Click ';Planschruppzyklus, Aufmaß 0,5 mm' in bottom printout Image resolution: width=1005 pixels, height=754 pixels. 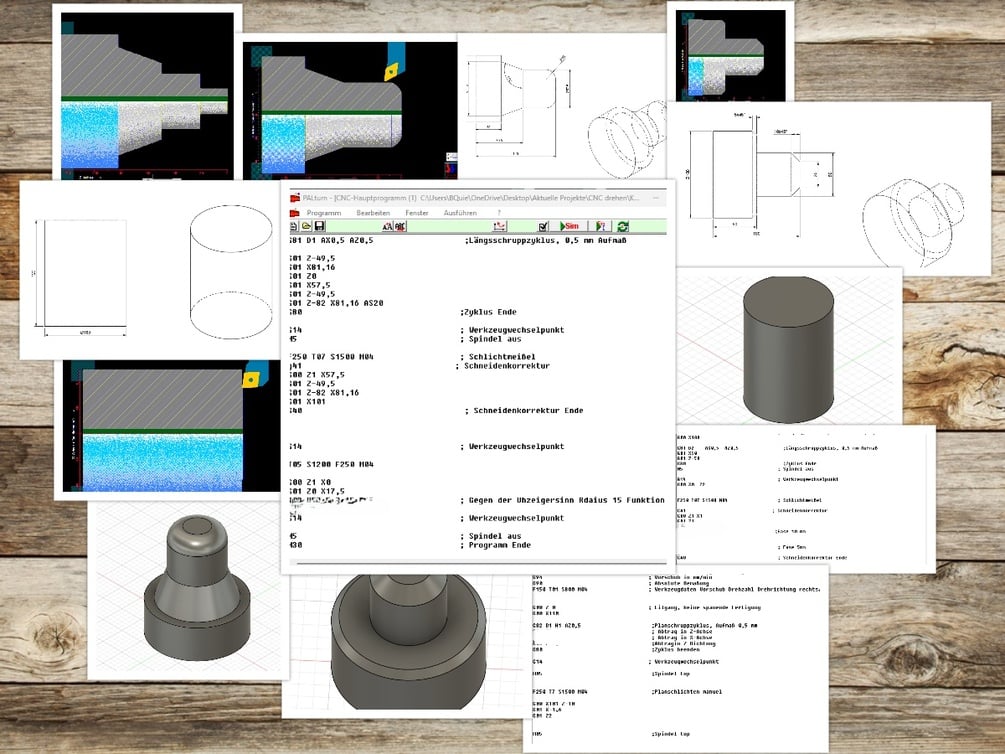point(704,625)
